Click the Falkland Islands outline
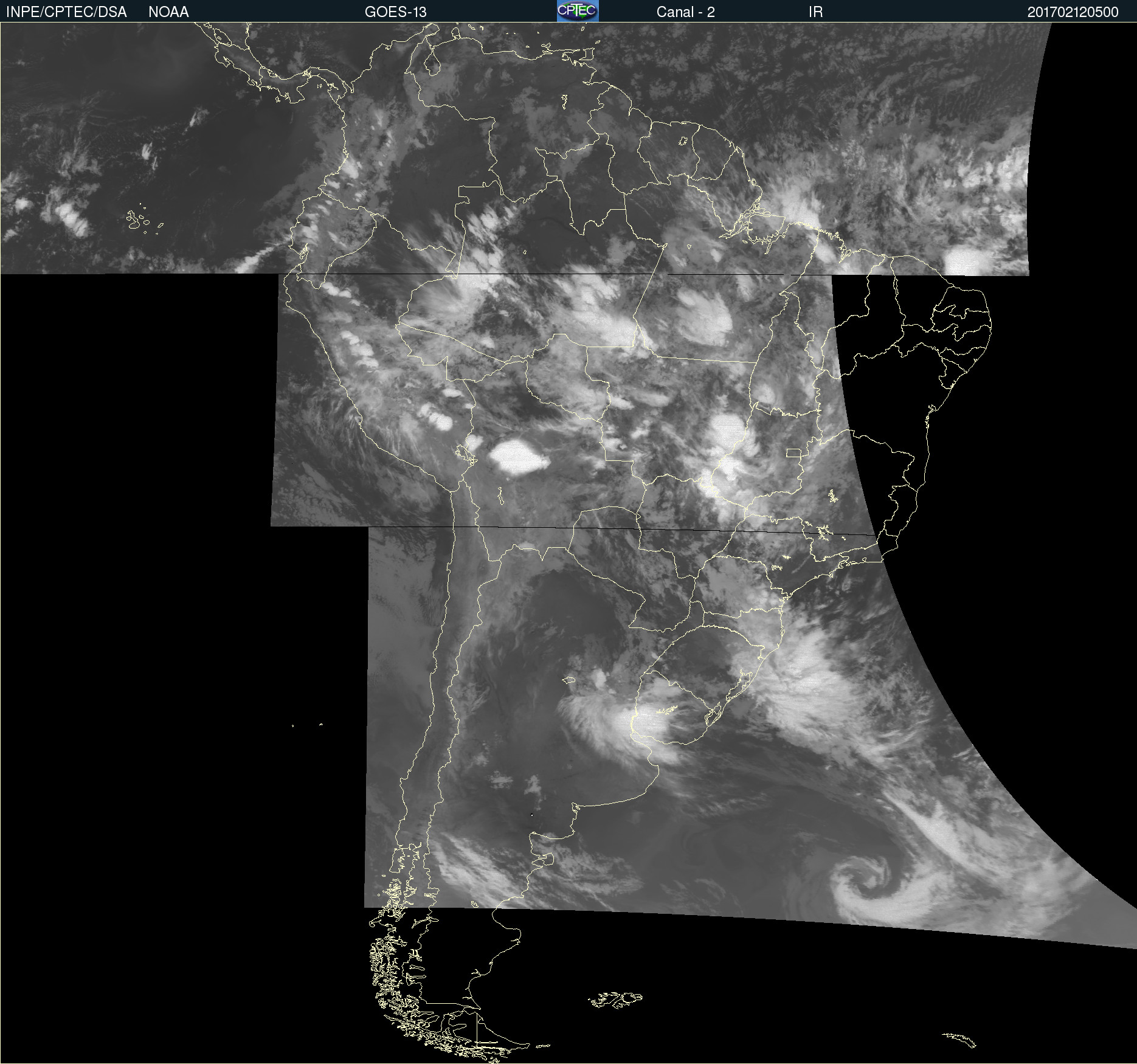The width and height of the screenshot is (1137, 1064). click(x=615, y=999)
